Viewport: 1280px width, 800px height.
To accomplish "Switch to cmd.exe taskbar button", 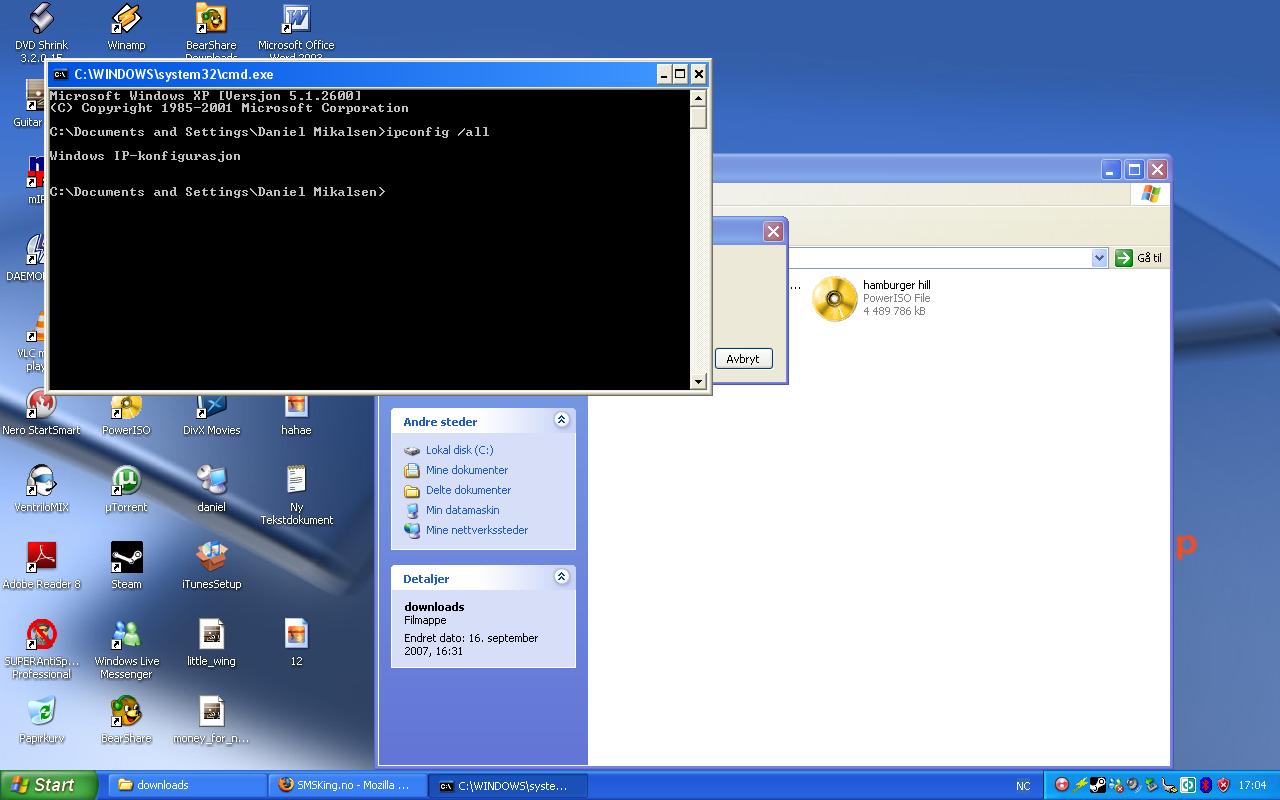I will tap(509, 786).
